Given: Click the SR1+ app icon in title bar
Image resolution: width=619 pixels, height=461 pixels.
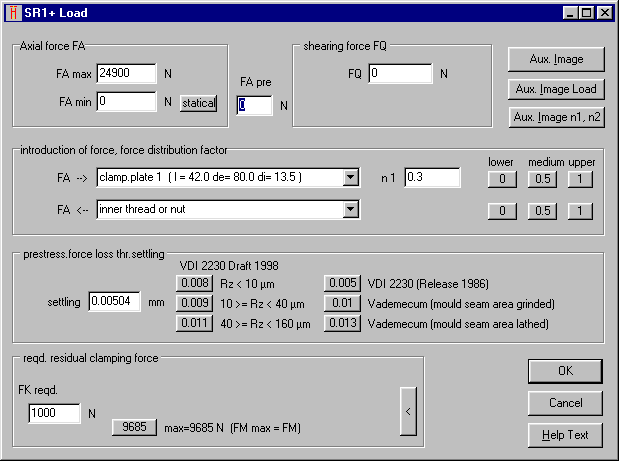Looking at the screenshot, I should [x=12, y=12].
